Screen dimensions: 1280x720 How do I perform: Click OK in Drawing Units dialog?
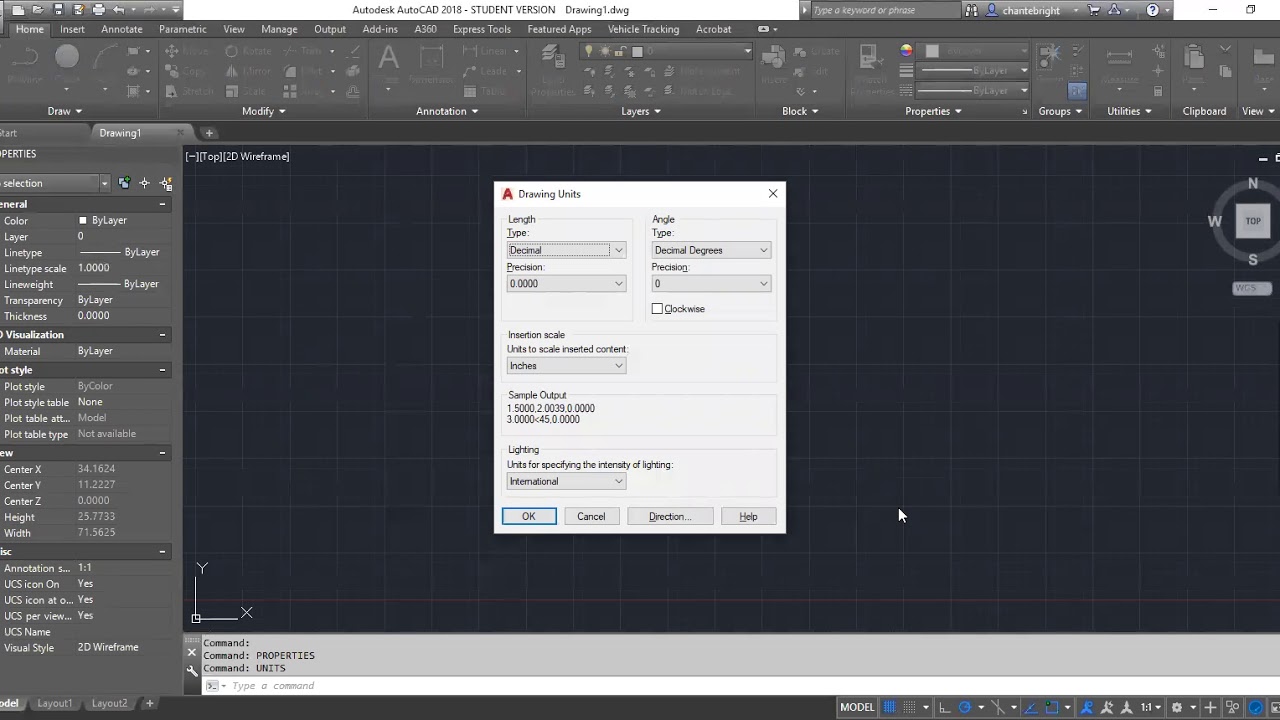[529, 517]
